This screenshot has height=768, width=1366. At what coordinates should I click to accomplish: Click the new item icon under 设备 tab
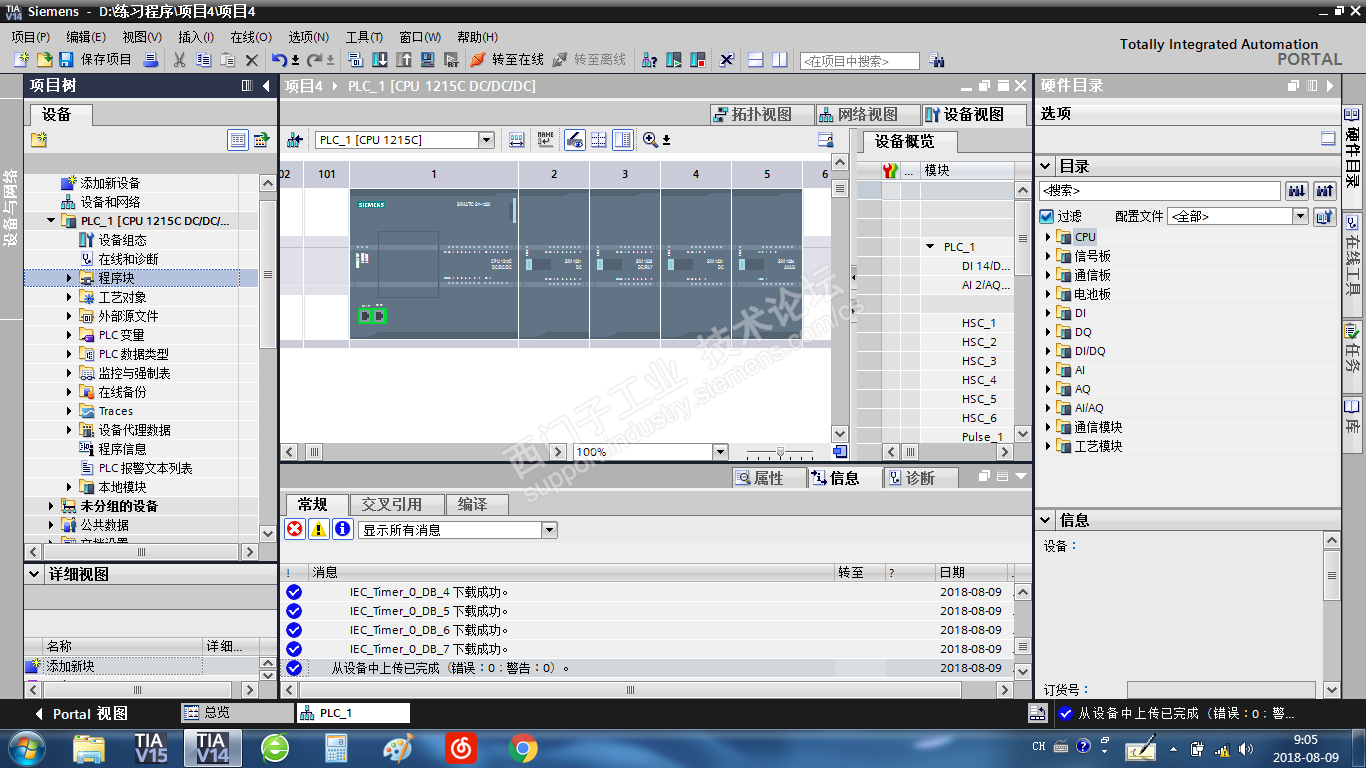point(39,140)
